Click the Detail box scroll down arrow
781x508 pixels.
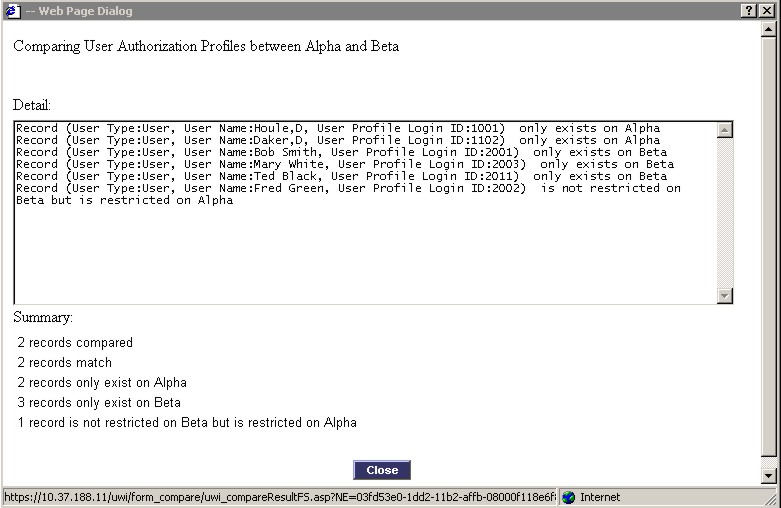725,295
